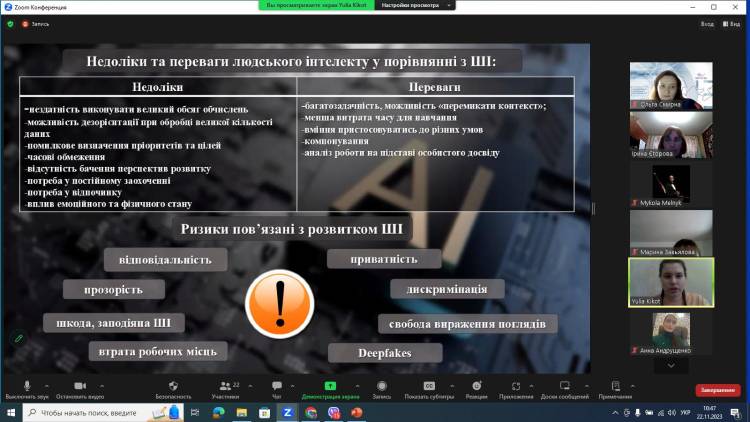Open the Chat panel
The image size is (750, 422).
277,386
